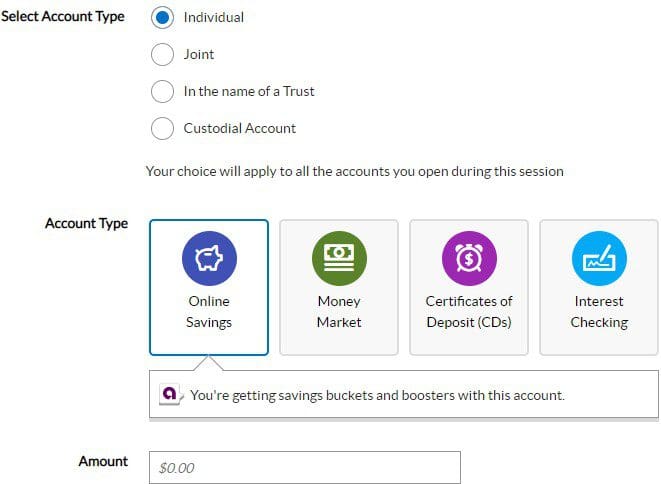This screenshot has height=484, width=661.
Task: Click the In the name of a Trust label
Action: [249, 91]
